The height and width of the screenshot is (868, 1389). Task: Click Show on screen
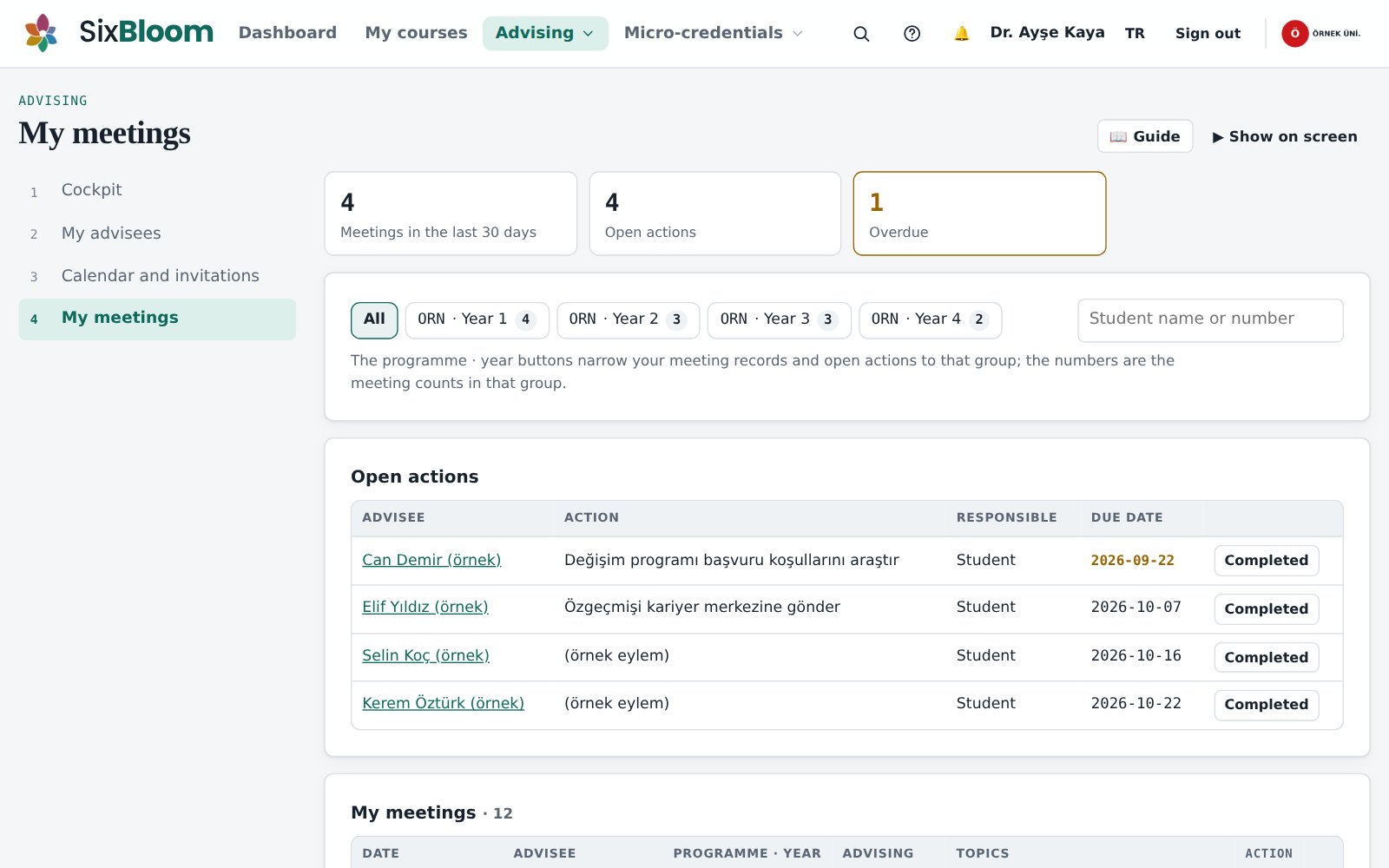pos(1285,136)
